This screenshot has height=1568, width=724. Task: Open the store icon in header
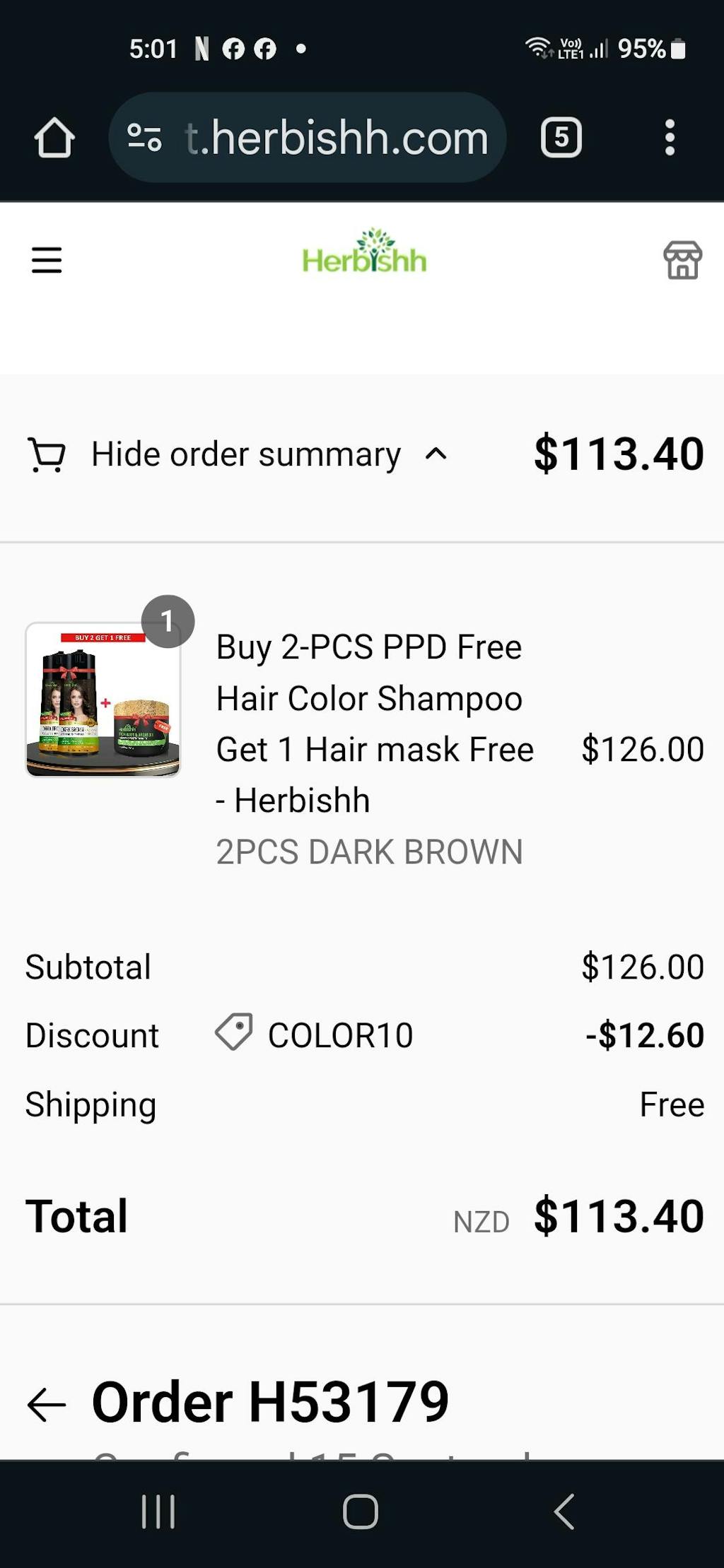click(682, 260)
